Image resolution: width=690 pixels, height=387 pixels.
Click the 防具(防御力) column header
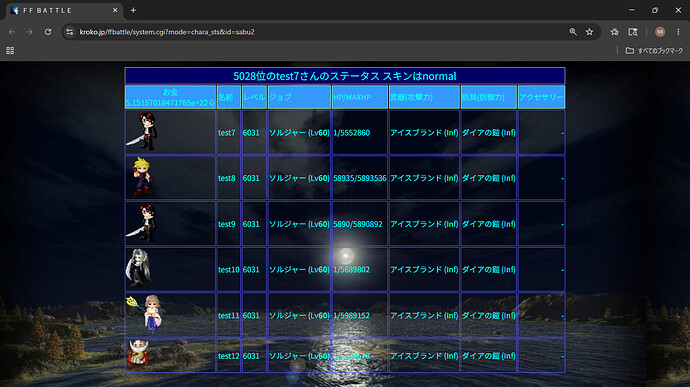point(488,97)
